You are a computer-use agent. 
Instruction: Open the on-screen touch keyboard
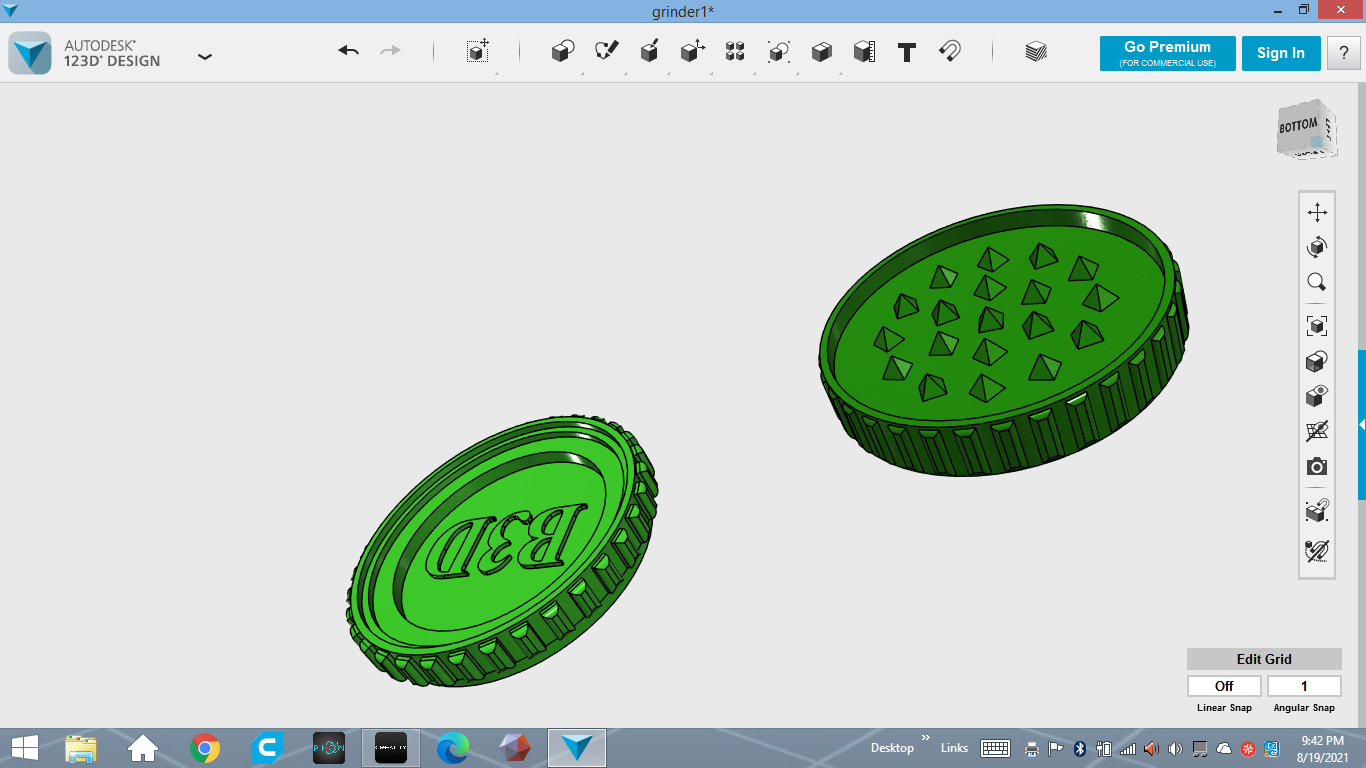coord(995,748)
